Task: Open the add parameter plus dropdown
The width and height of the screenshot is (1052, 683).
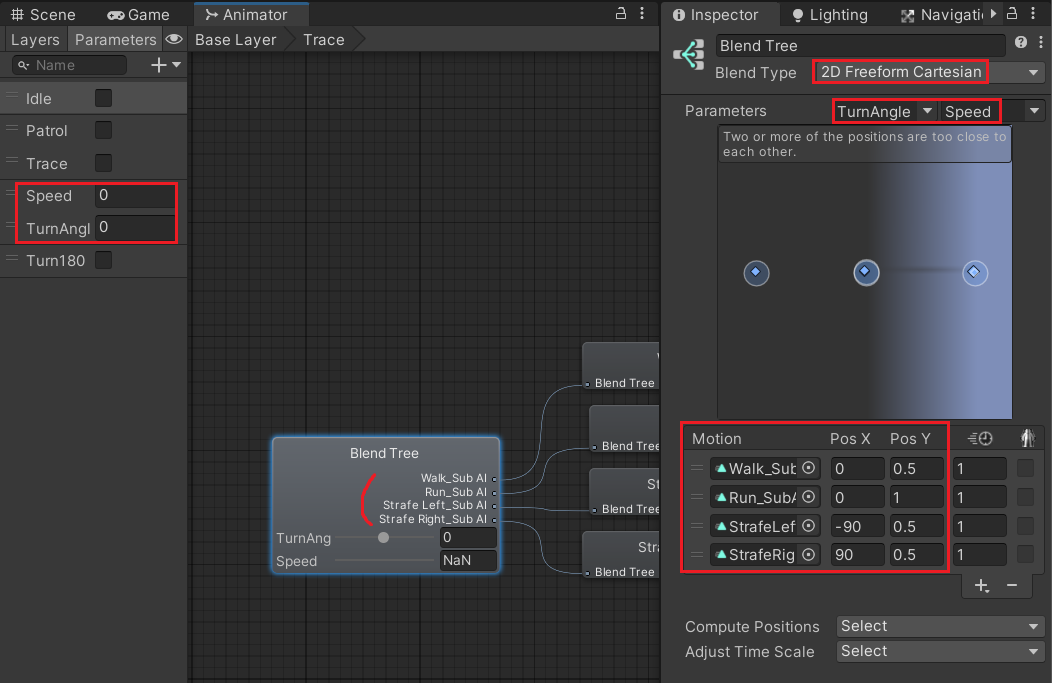Action: pyautogui.click(x=166, y=65)
